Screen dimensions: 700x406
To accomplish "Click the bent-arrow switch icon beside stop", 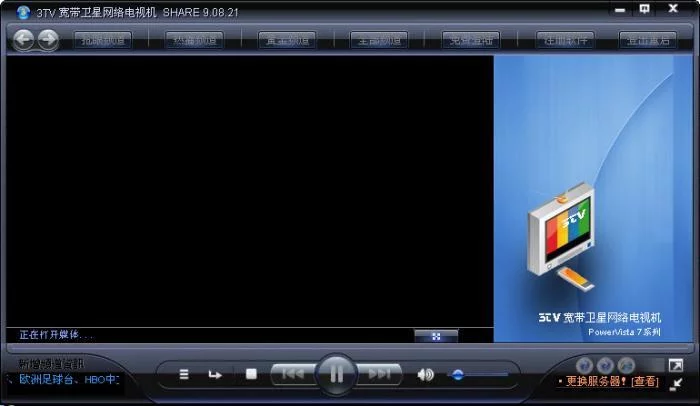I will (215, 374).
